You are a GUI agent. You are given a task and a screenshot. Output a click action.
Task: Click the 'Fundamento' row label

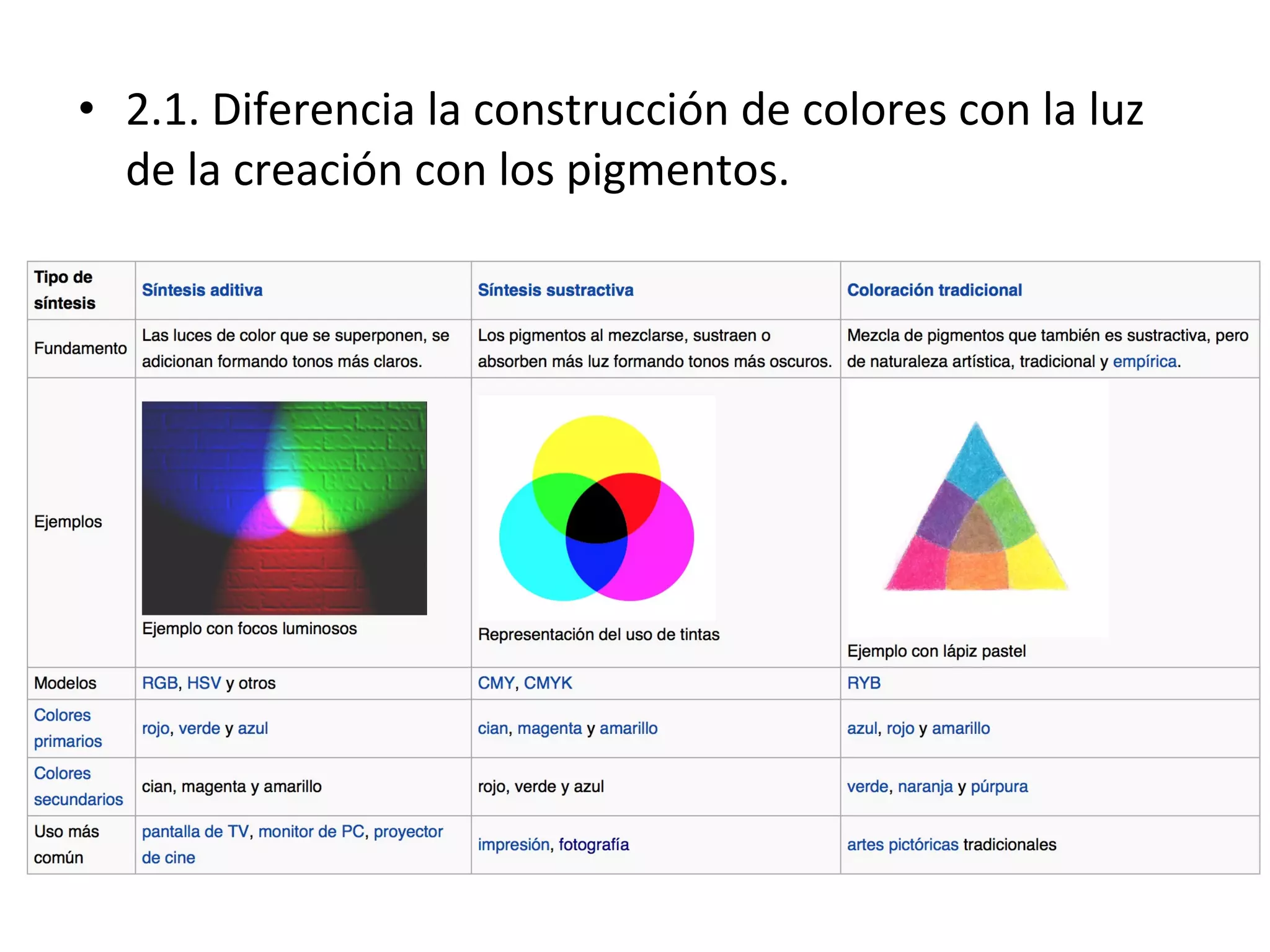pyautogui.click(x=80, y=348)
